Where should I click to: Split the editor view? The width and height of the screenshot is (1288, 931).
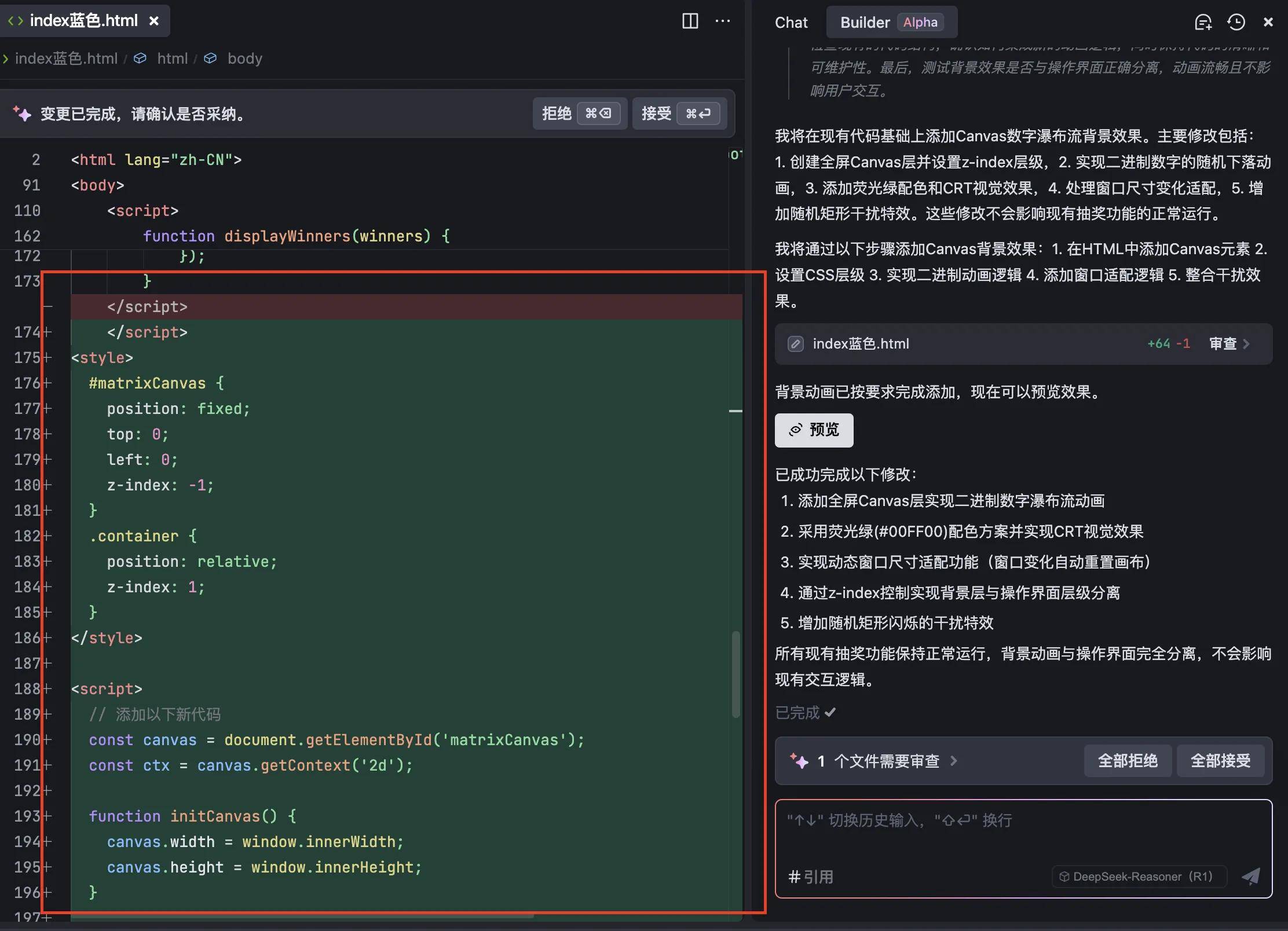click(690, 21)
